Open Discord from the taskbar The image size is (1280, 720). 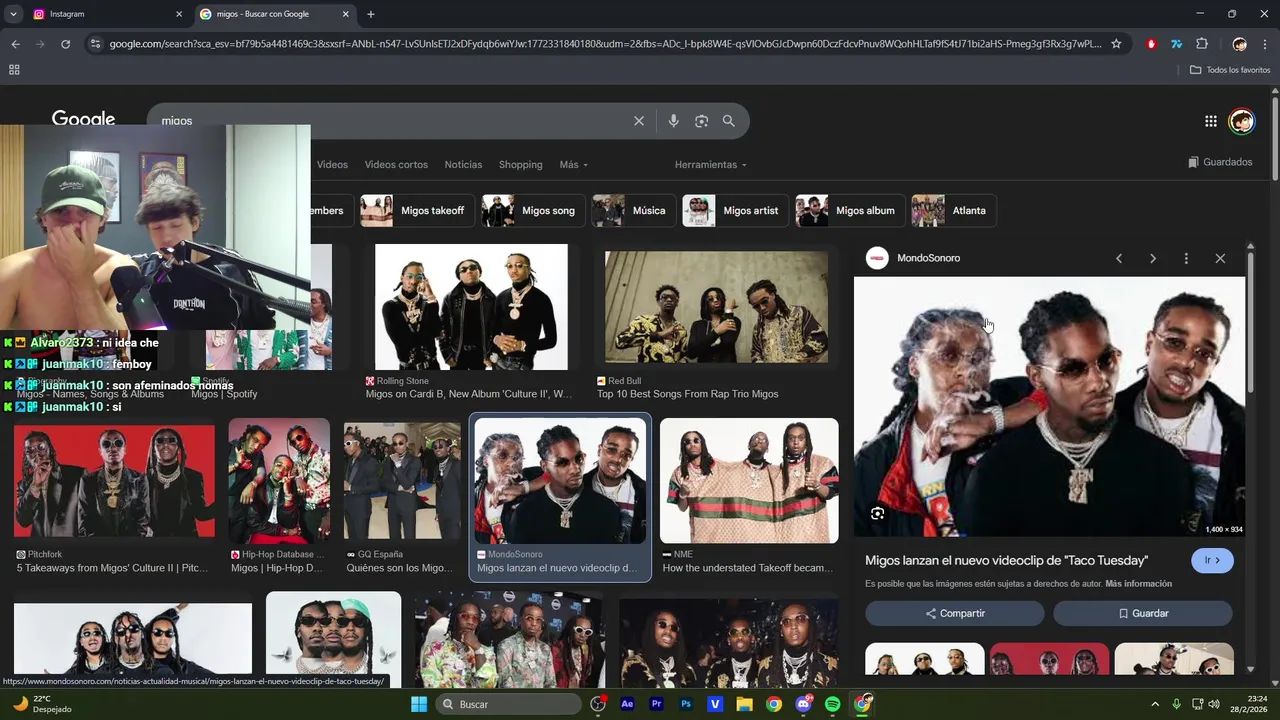804,704
